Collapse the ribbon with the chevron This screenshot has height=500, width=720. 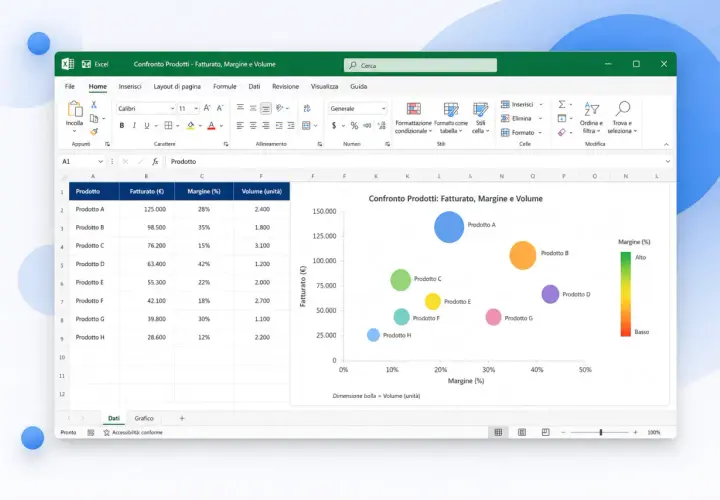[666, 145]
